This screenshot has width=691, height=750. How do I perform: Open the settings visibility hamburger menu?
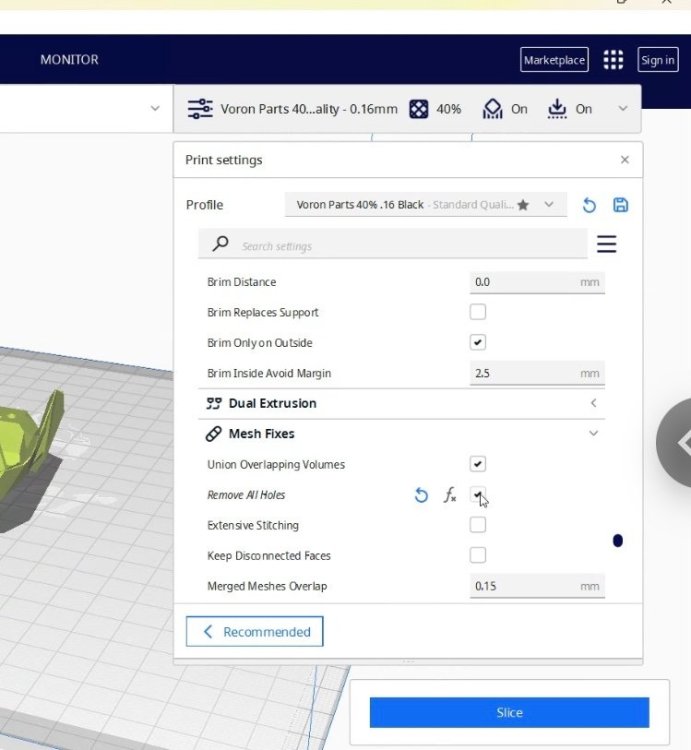click(606, 244)
